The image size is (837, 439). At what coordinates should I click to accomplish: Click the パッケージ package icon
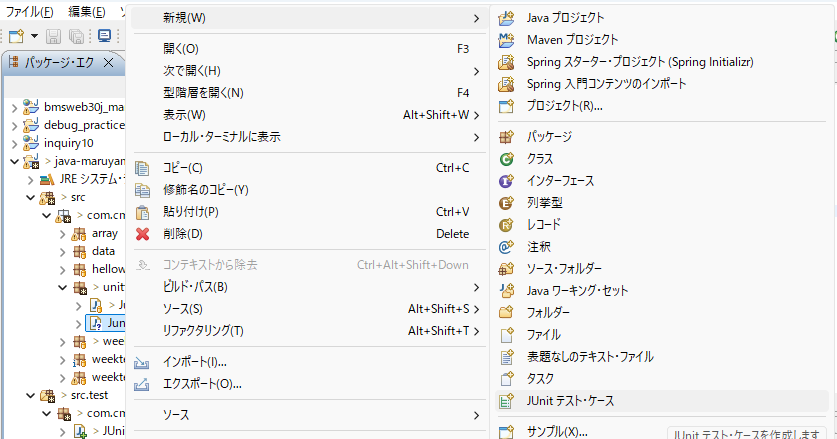507,137
